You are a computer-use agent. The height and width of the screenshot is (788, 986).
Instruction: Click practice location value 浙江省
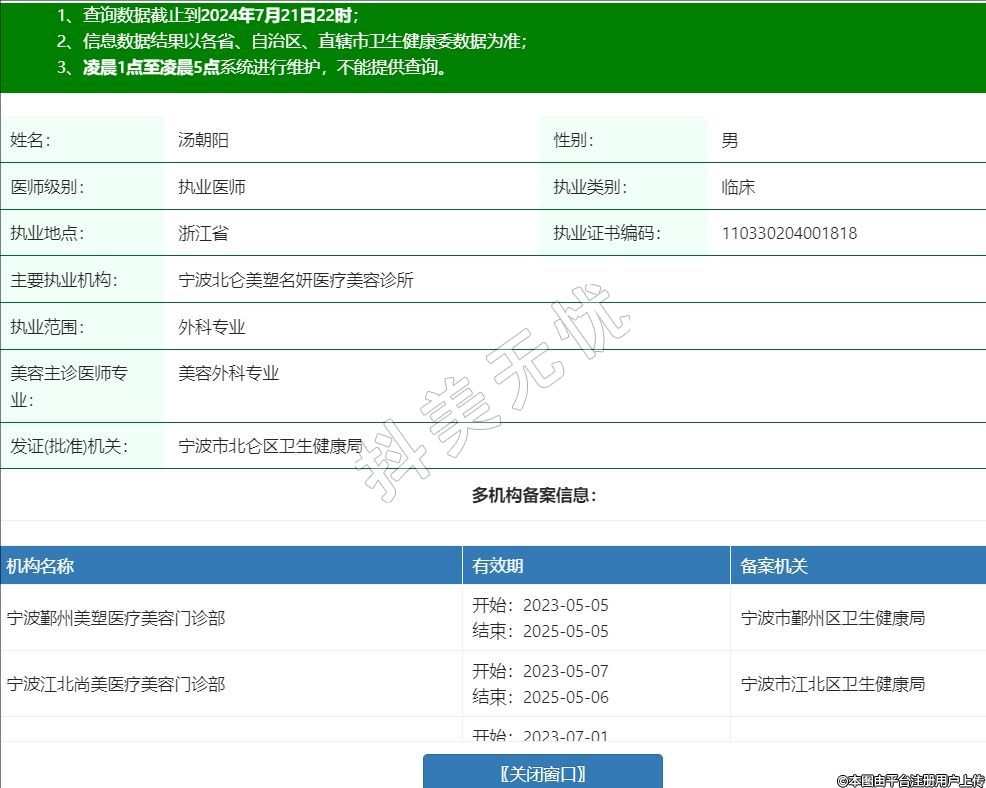tap(203, 233)
